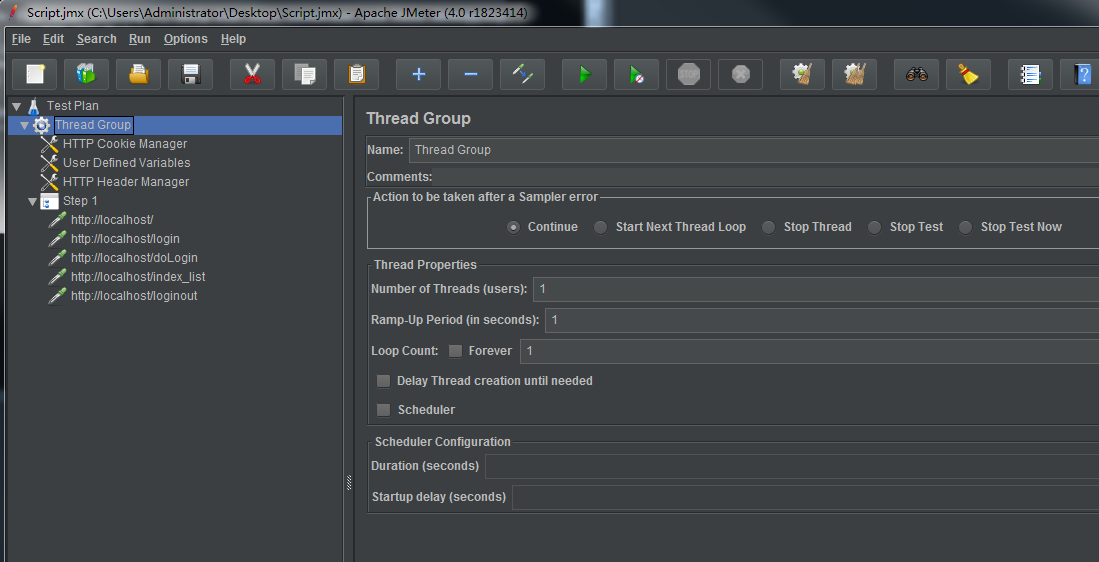Click the Open file folder icon
Viewport: 1099px width, 562px height.
[138, 74]
